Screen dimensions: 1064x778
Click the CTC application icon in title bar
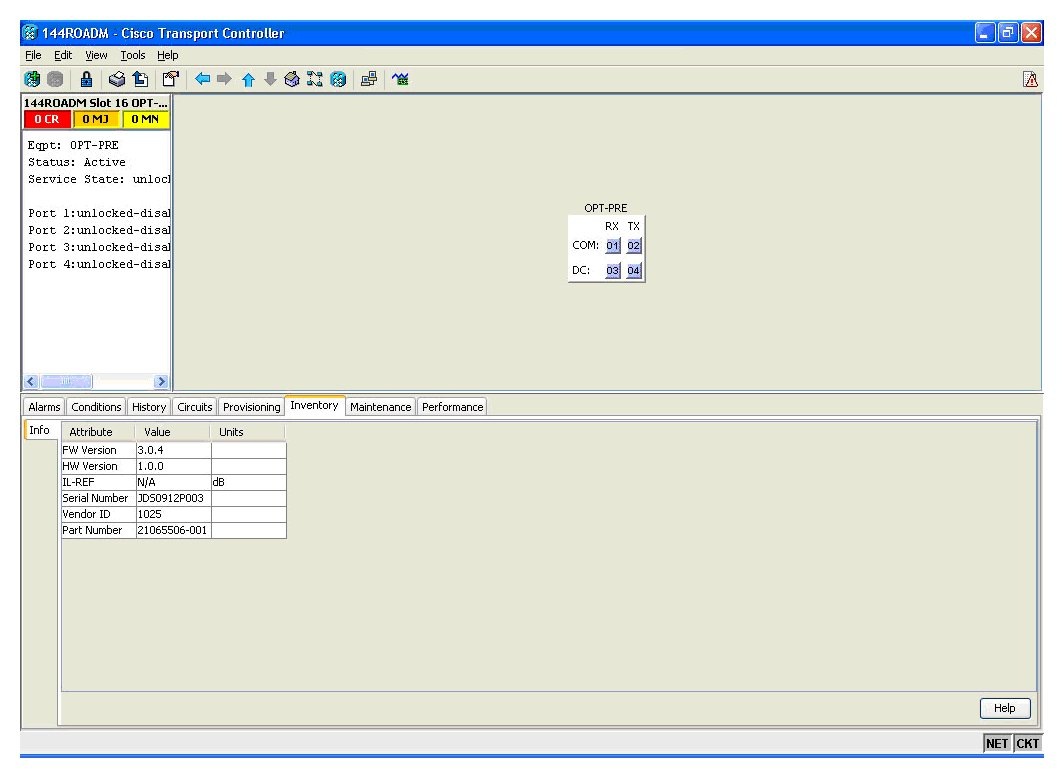pyautogui.click(x=30, y=33)
